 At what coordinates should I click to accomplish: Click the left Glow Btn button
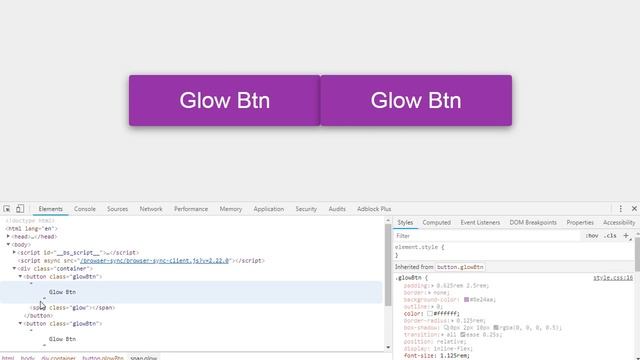pos(224,100)
